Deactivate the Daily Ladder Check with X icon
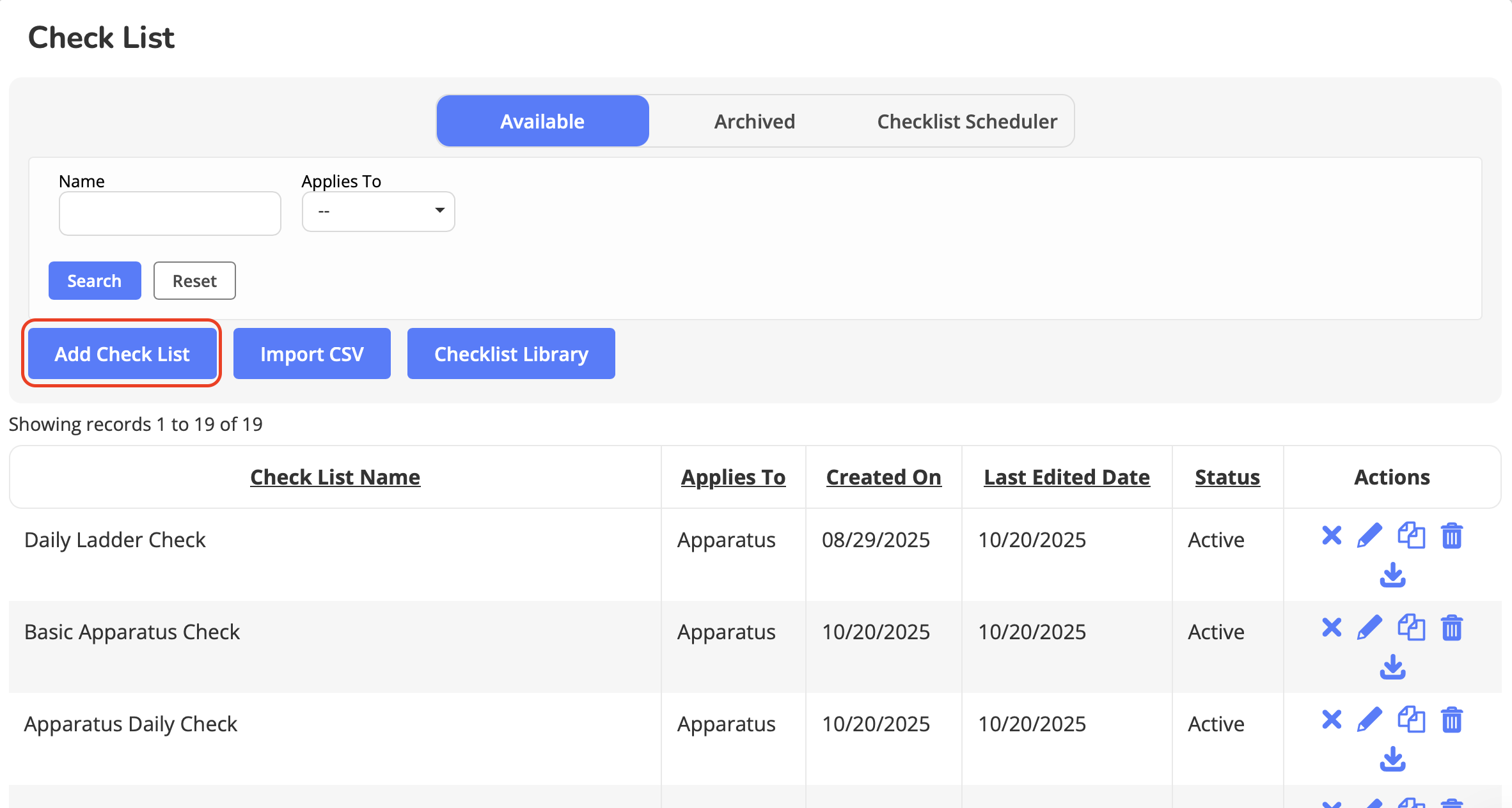Screen dimensions: 1512x808 (x=1332, y=535)
